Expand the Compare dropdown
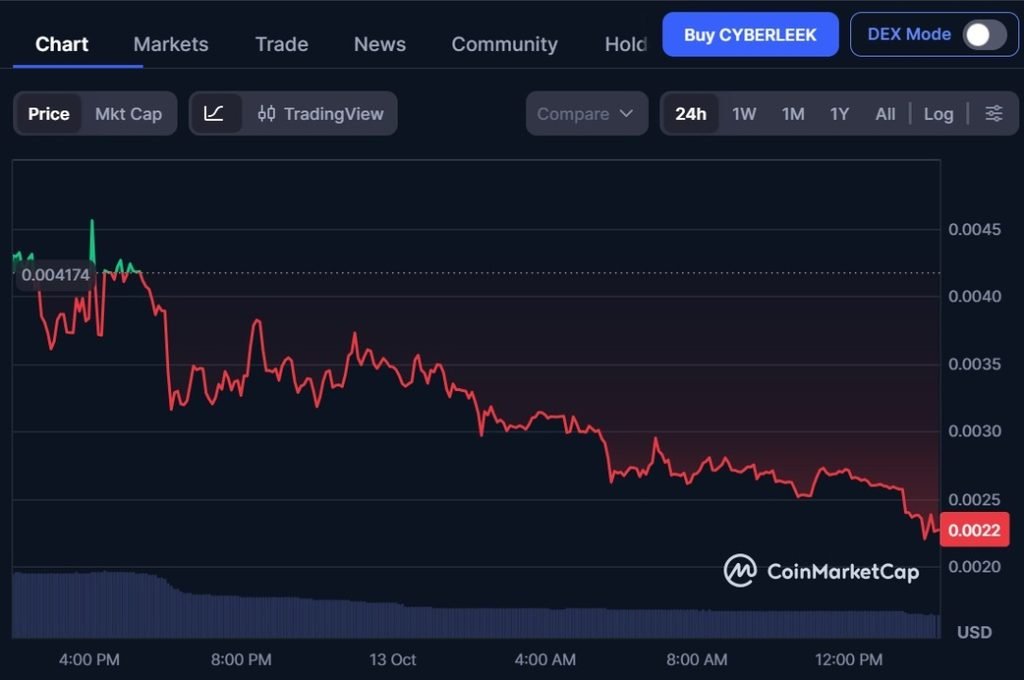Screen dimensions: 1024x680 click(x=586, y=114)
